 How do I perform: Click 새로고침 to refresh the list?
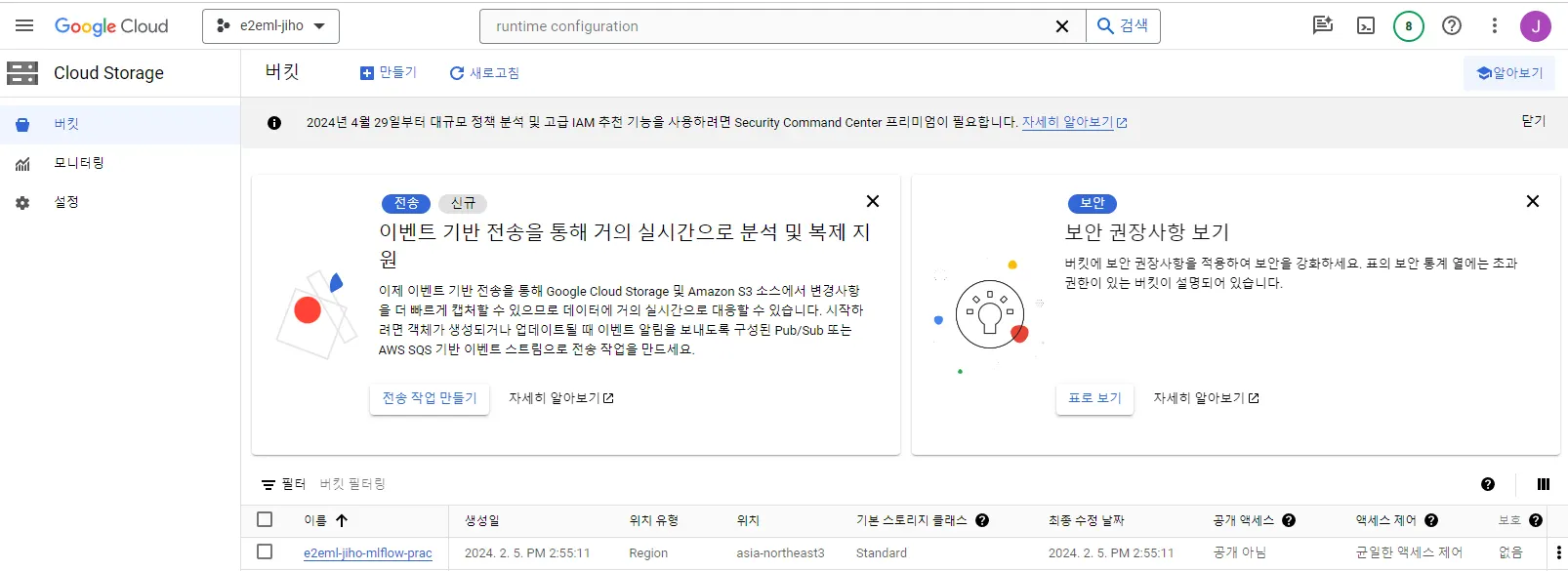click(x=484, y=73)
